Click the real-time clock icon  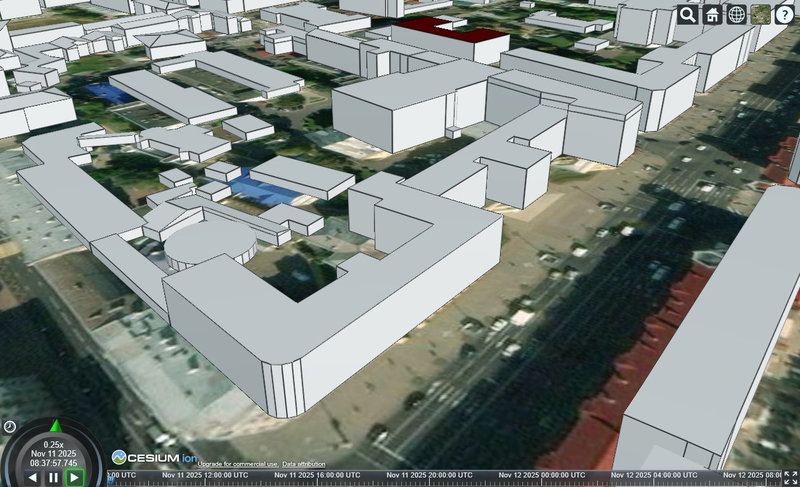coord(9,426)
